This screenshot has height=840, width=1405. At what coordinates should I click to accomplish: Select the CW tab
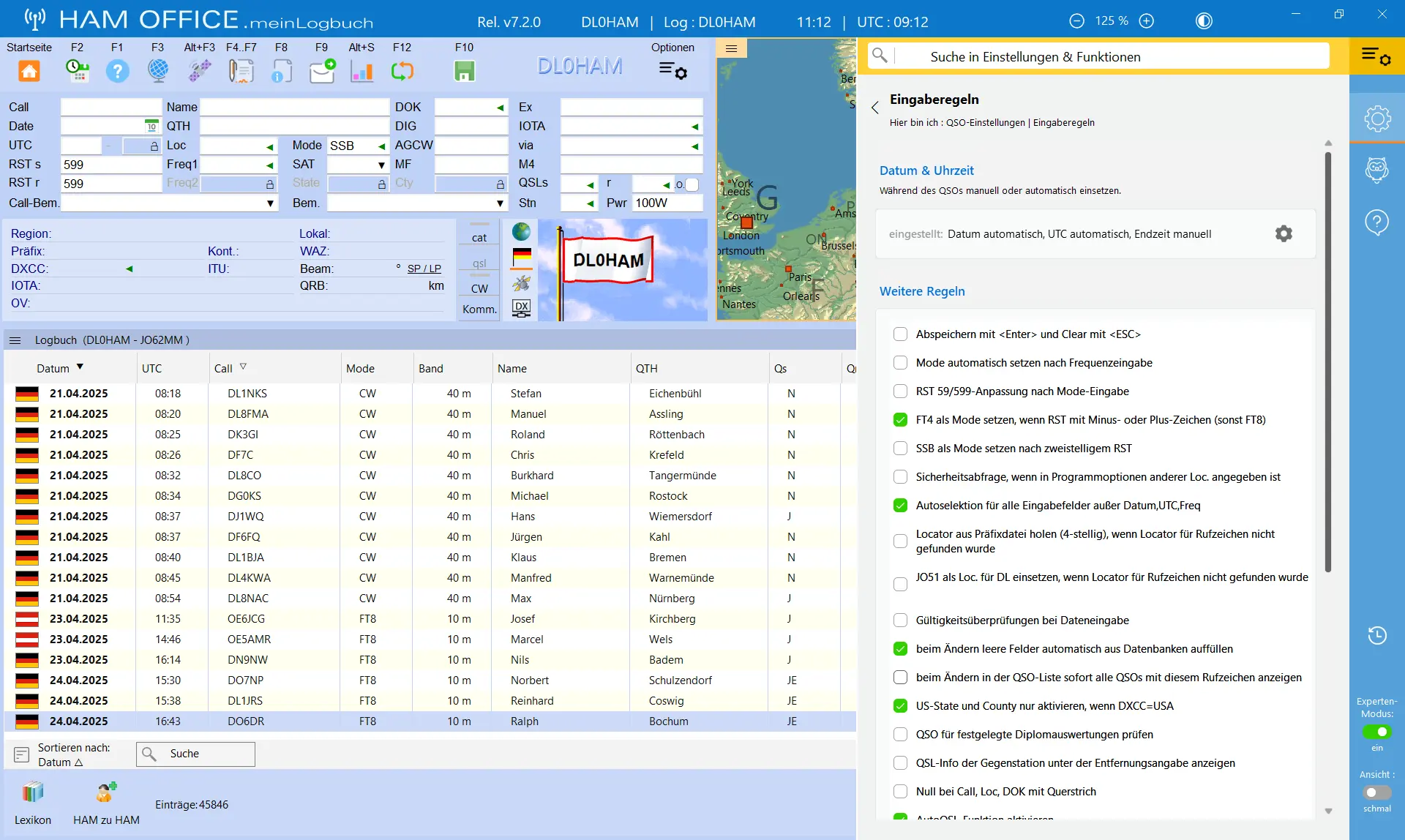click(479, 288)
